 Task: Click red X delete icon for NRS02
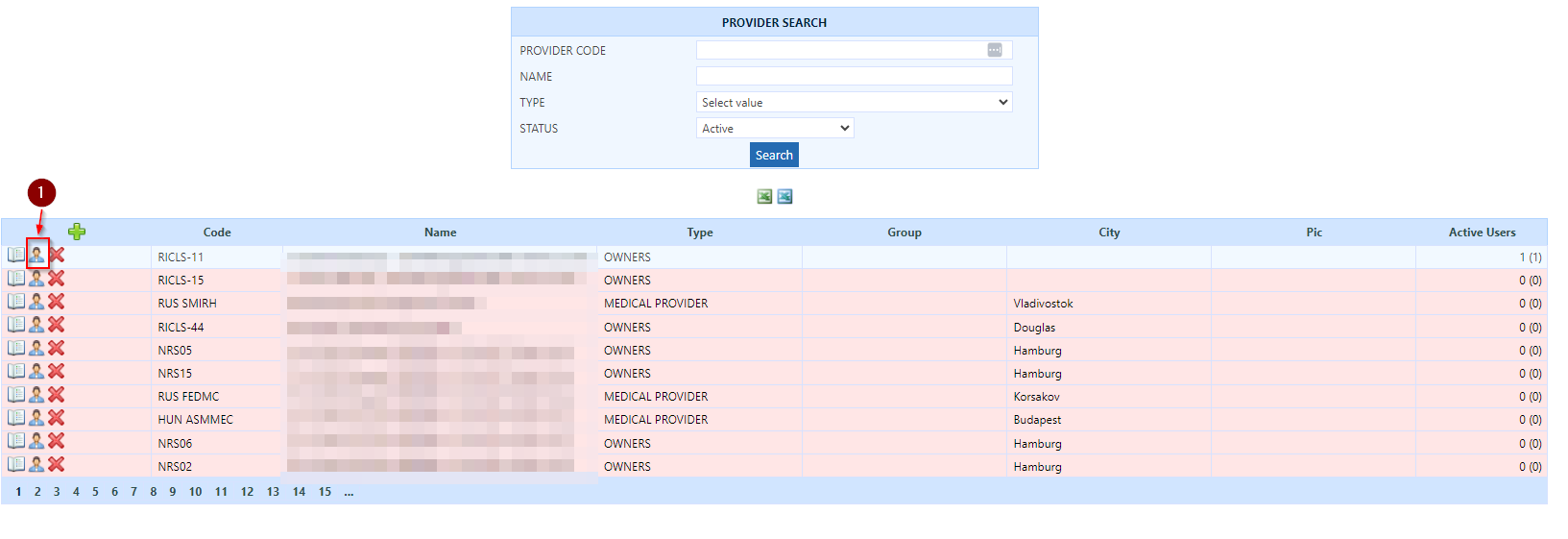point(57,464)
